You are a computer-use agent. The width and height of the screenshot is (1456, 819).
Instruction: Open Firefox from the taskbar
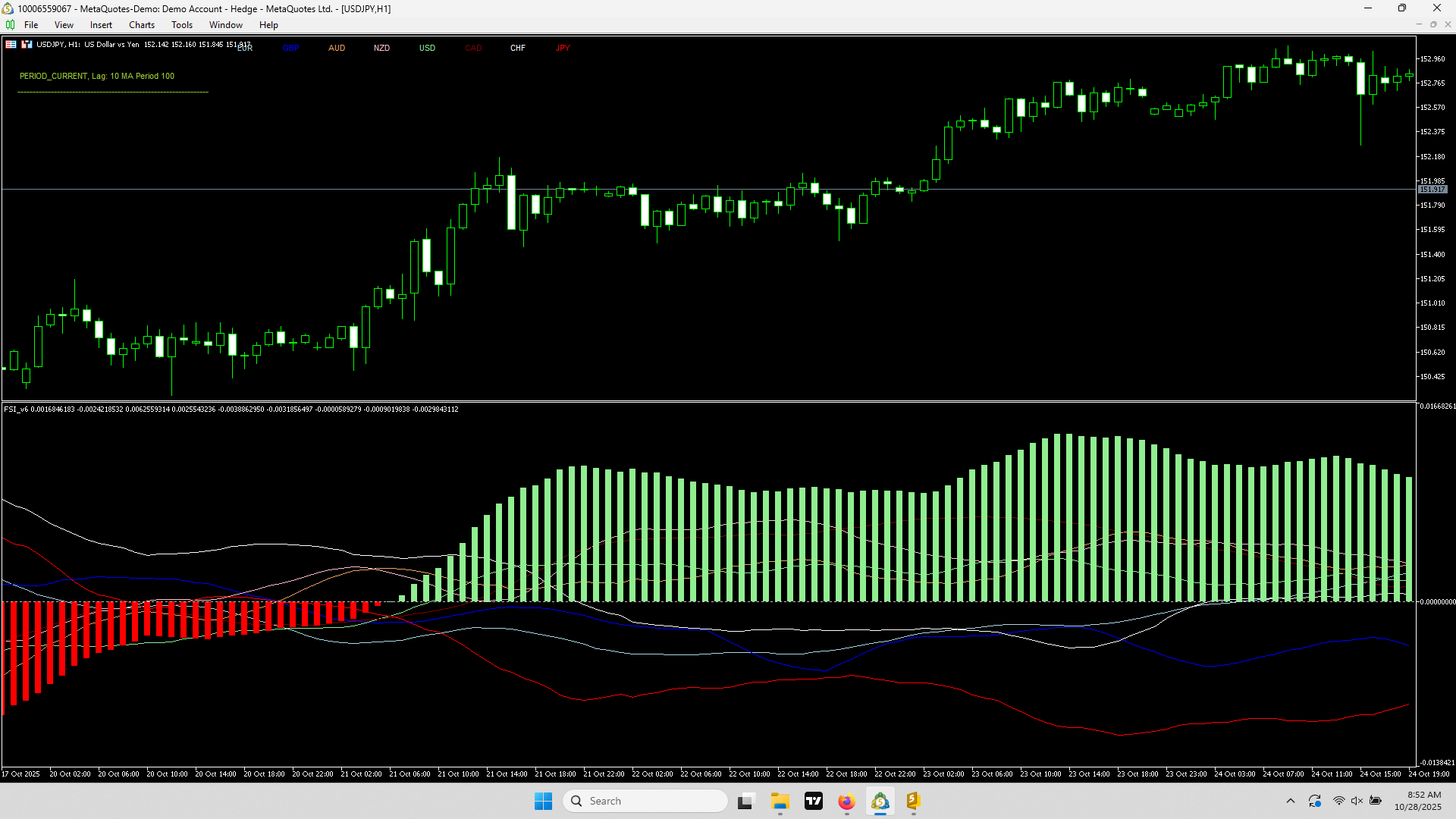click(846, 801)
